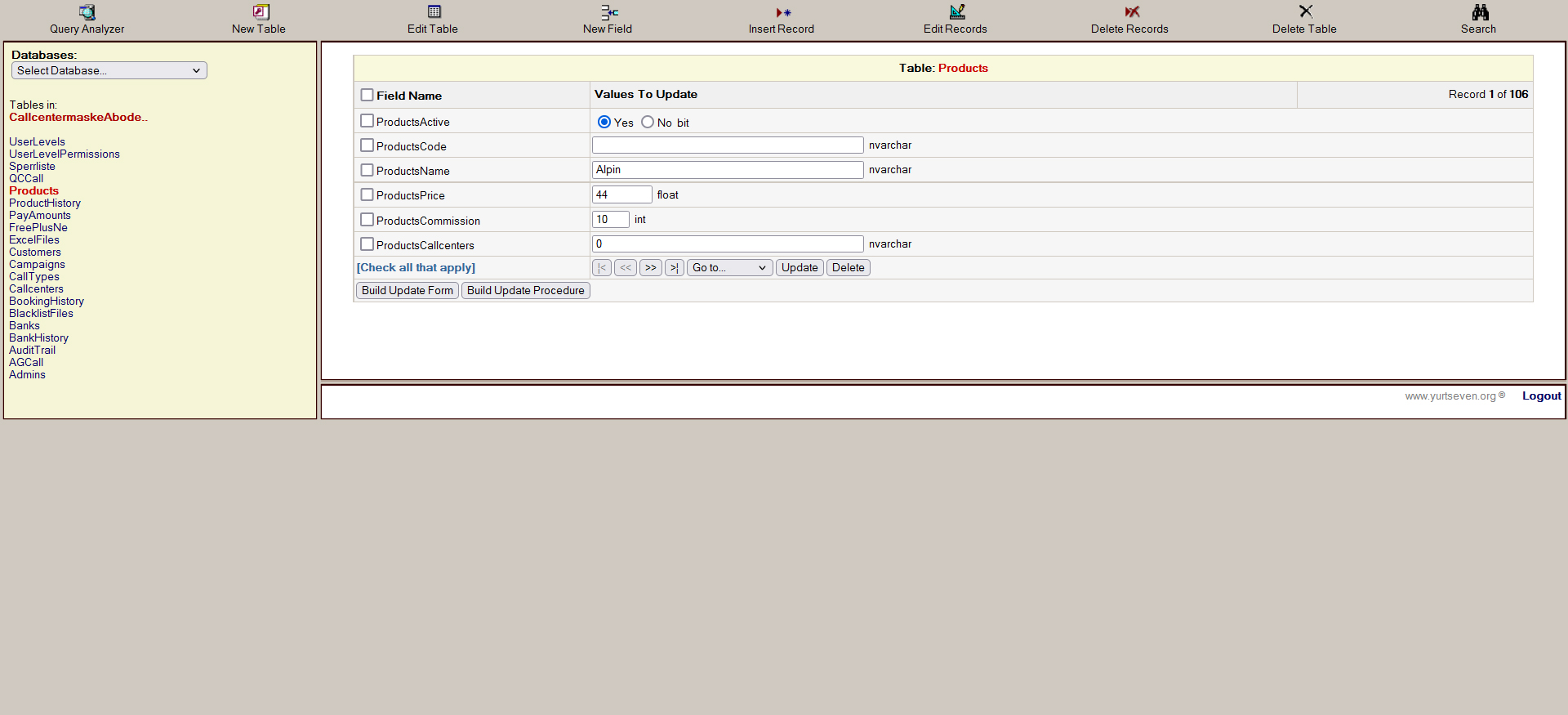Open the Admins table
This screenshot has height=715, width=1568.
(x=27, y=374)
